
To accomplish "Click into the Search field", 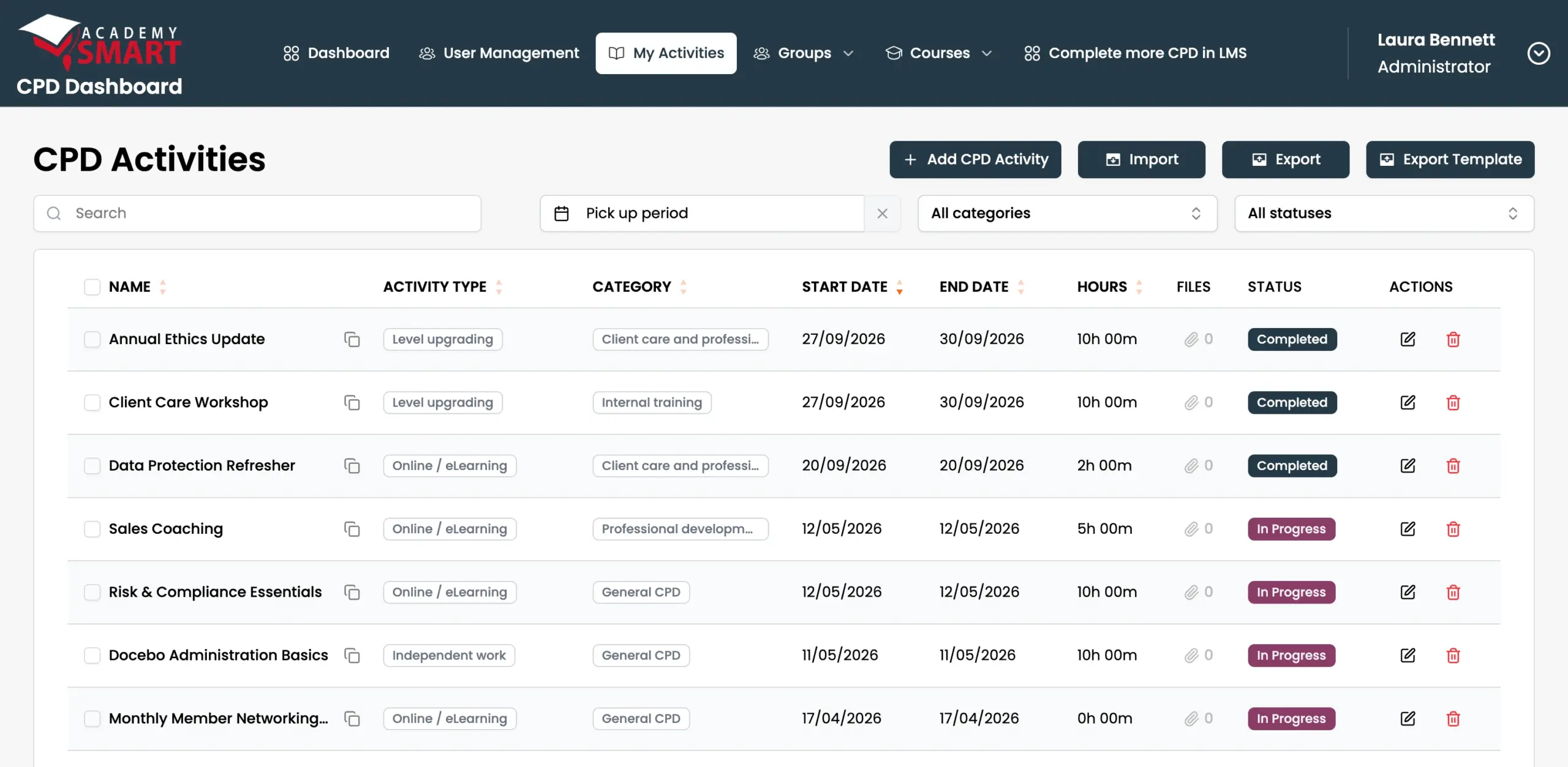I will [x=257, y=214].
